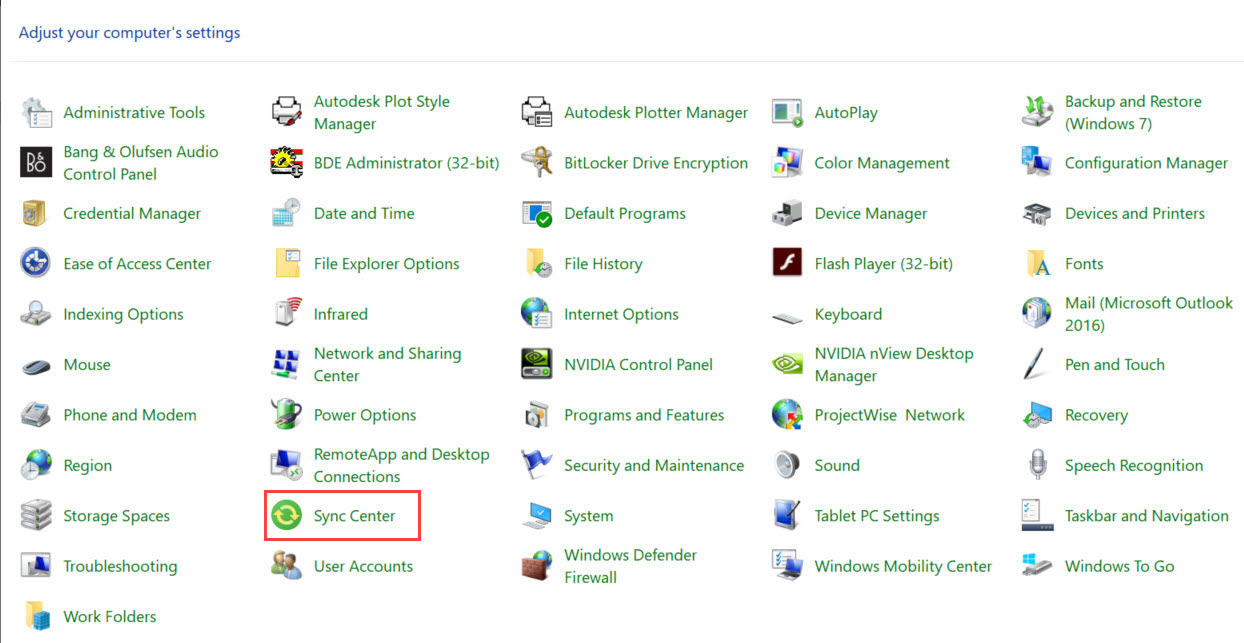Viewport: 1244px width, 643px height.
Task: Click the Mouse link
Action: point(87,365)
